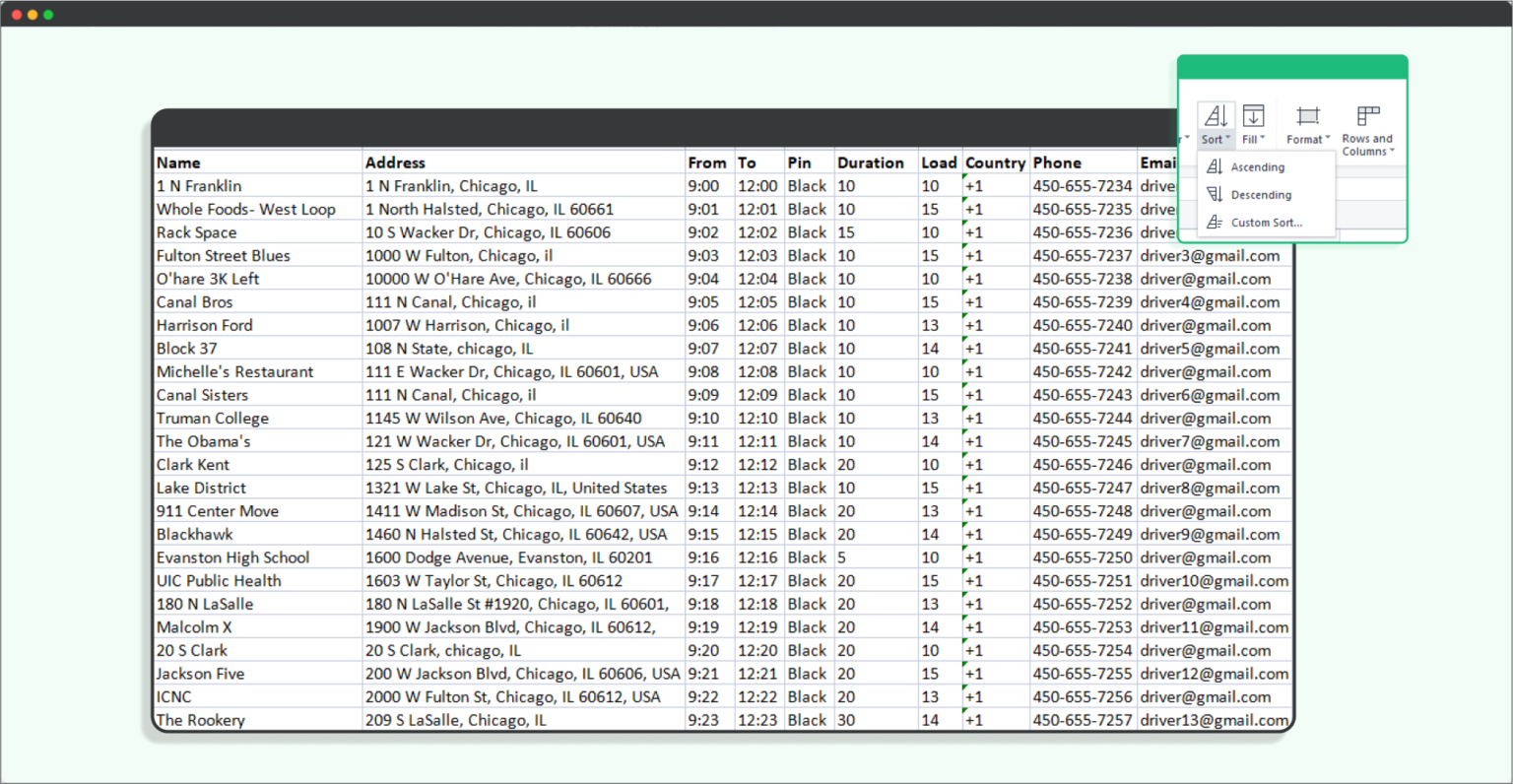Select the Name column header cell
The height and width of the screenshot is (784, 1513).
pyautogui.click(x=258, y=163)
